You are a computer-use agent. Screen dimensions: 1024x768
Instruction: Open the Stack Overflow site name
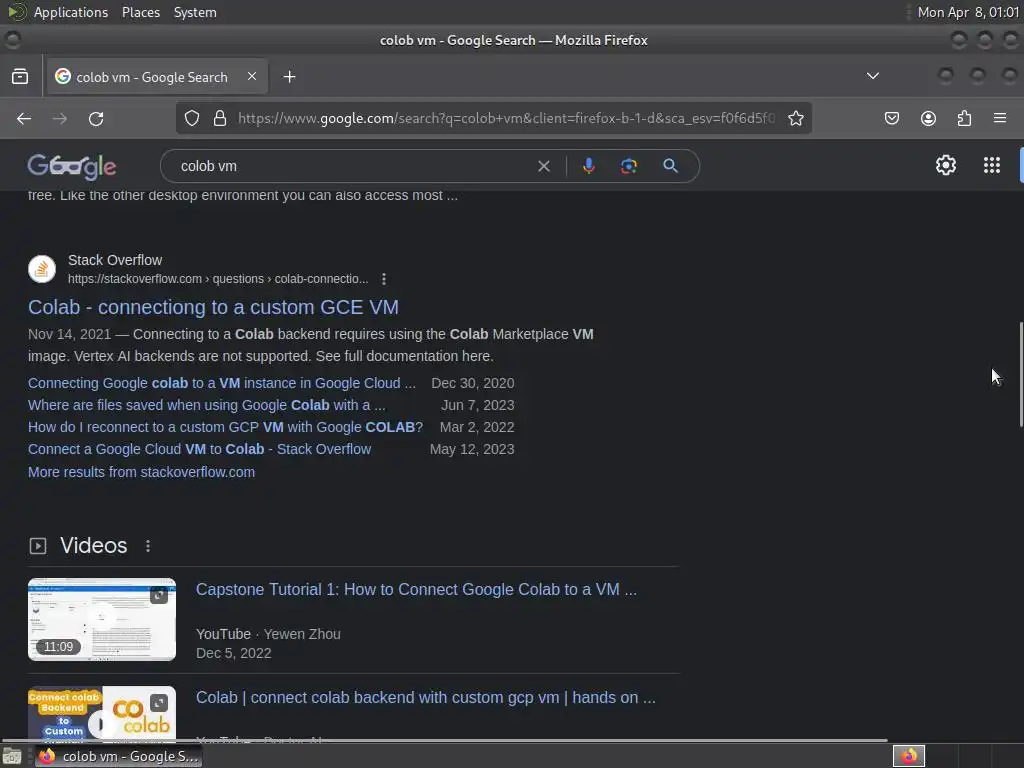click(x=115, y=260)
